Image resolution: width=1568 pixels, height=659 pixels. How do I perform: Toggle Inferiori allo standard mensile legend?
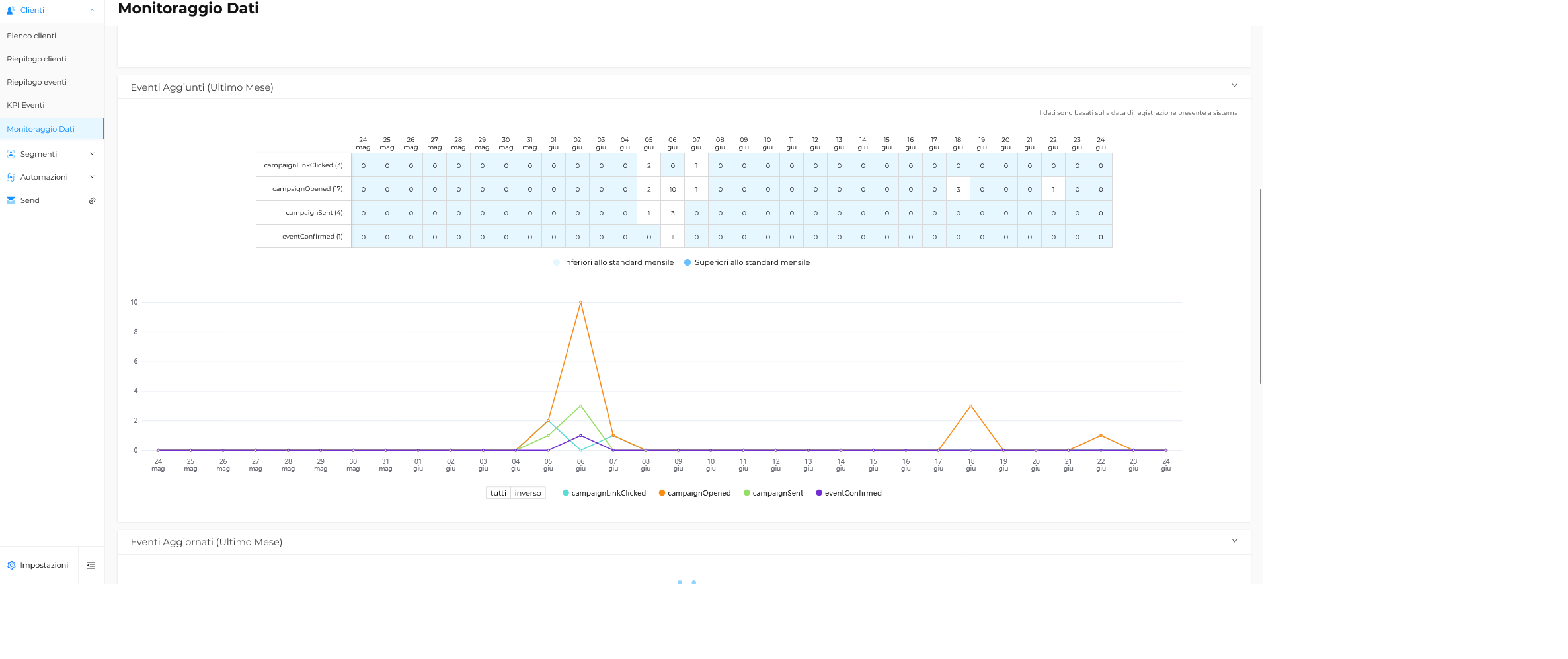613,262
